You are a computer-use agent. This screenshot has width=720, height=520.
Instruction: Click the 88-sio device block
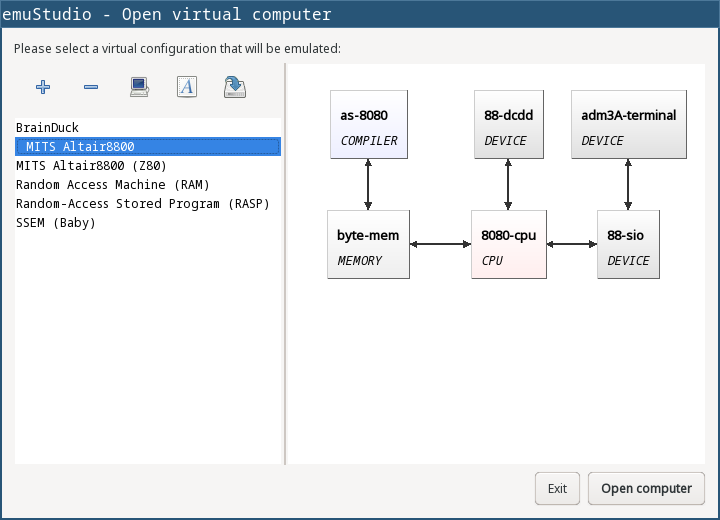coord(628,244)
